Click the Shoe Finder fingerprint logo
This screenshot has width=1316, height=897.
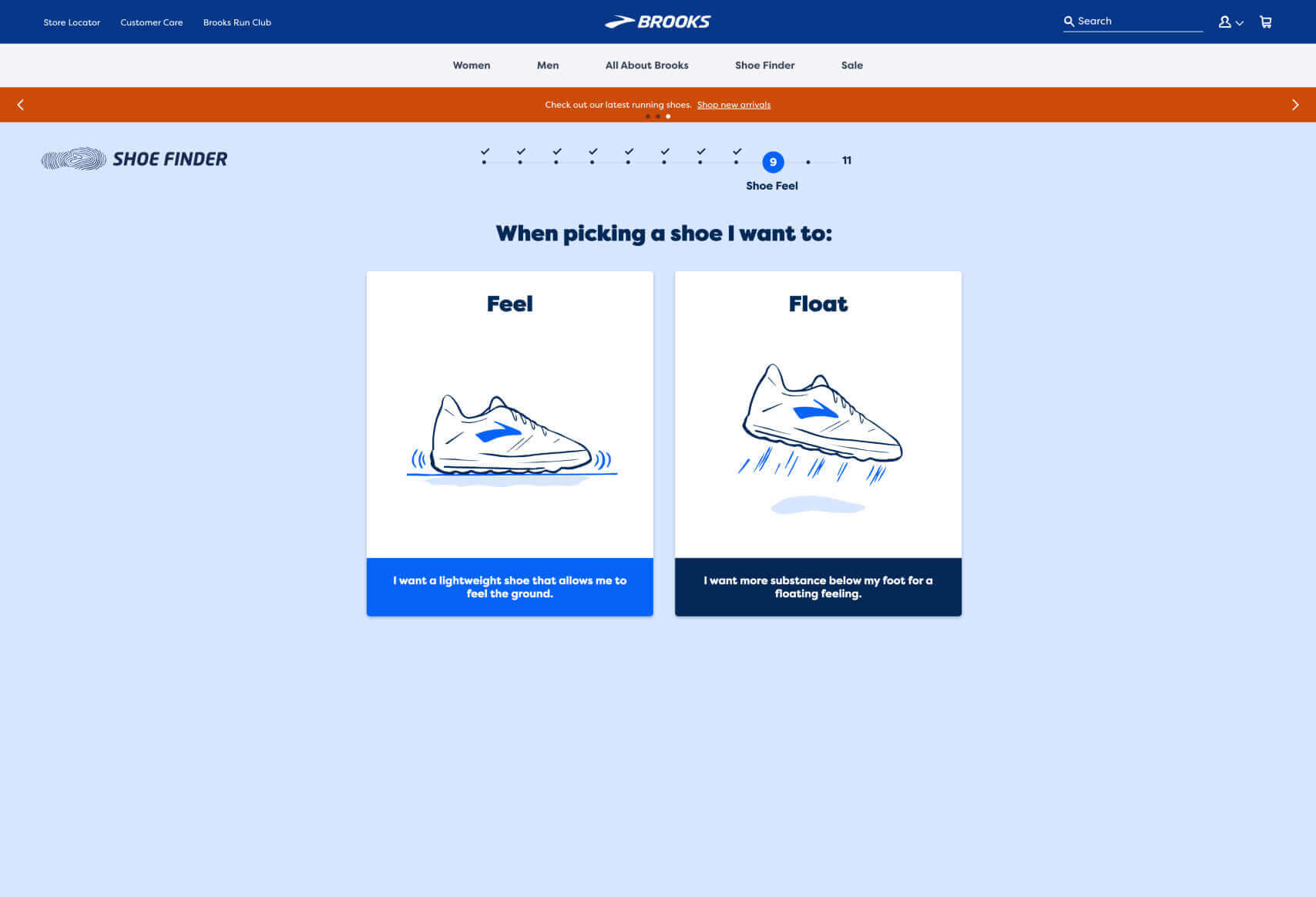coord(134,159)
